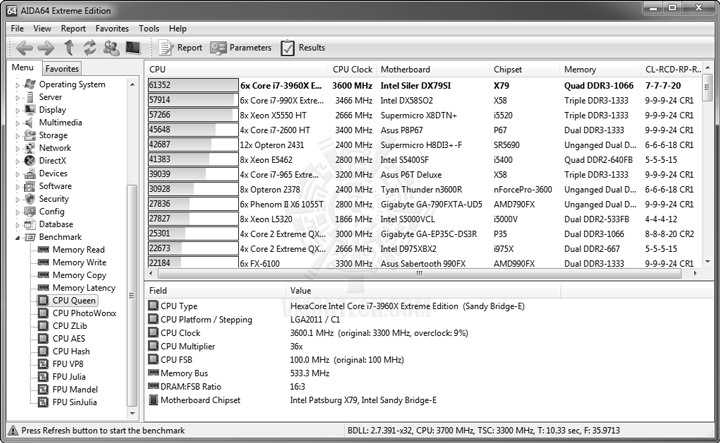Click the 45648 score bar
Screen dimensions: 720x443
[x=193, y=130]
